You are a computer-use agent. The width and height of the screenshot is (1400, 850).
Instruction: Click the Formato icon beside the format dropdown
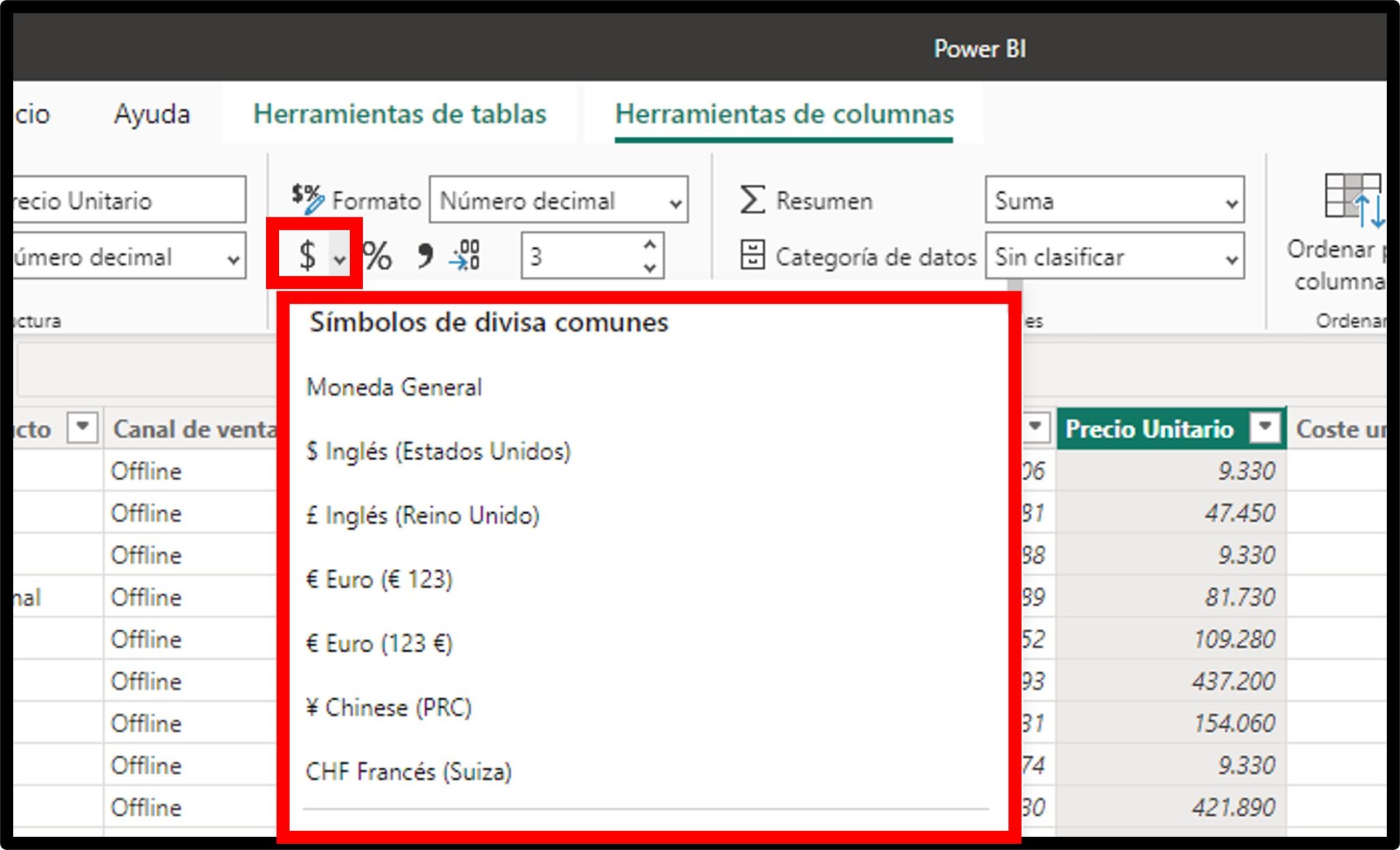point(306,198)
